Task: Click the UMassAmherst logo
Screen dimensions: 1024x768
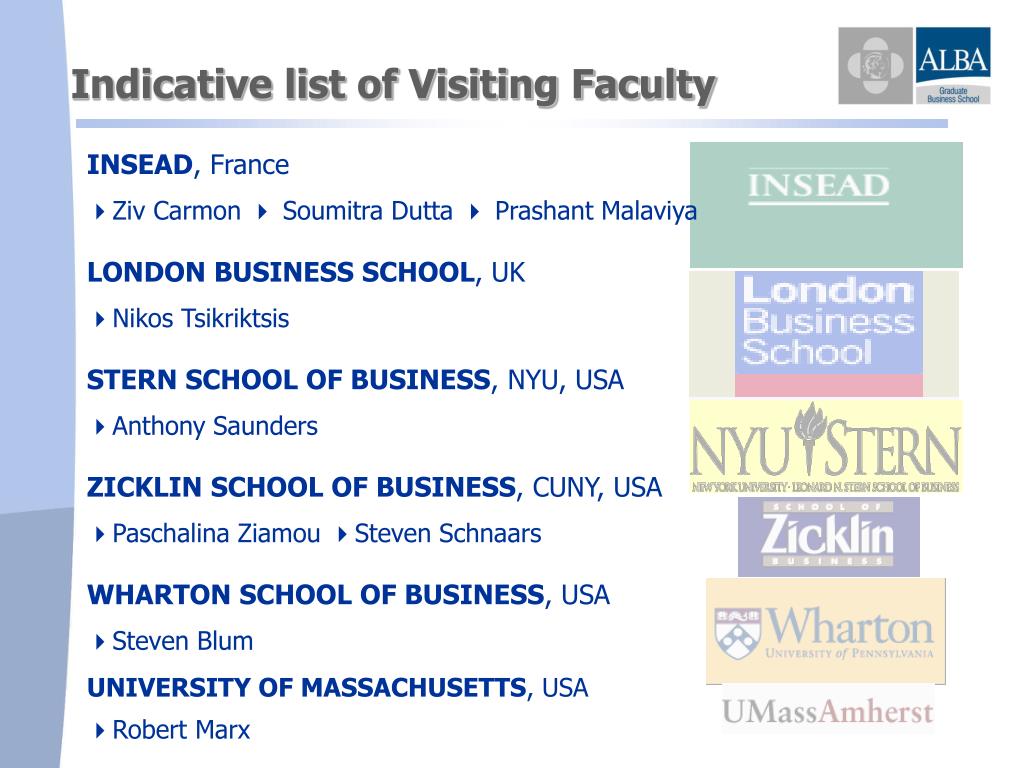Action: pyautogui.click(x=827, y=712)
